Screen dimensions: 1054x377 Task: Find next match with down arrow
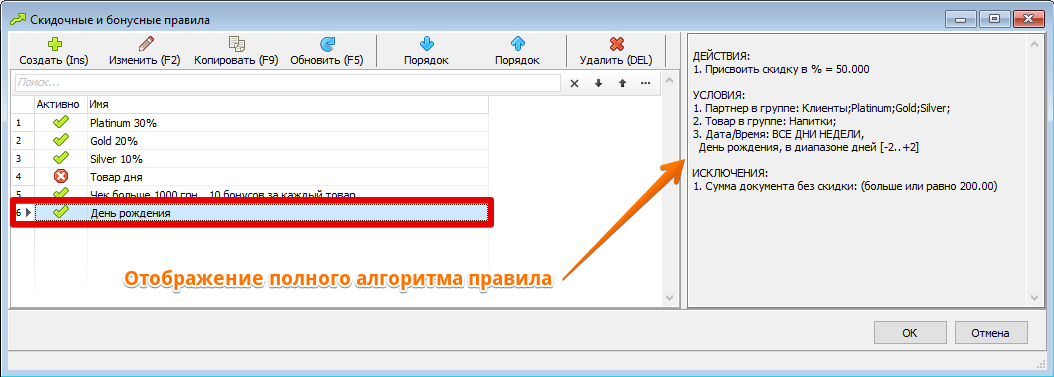(598, 83)
